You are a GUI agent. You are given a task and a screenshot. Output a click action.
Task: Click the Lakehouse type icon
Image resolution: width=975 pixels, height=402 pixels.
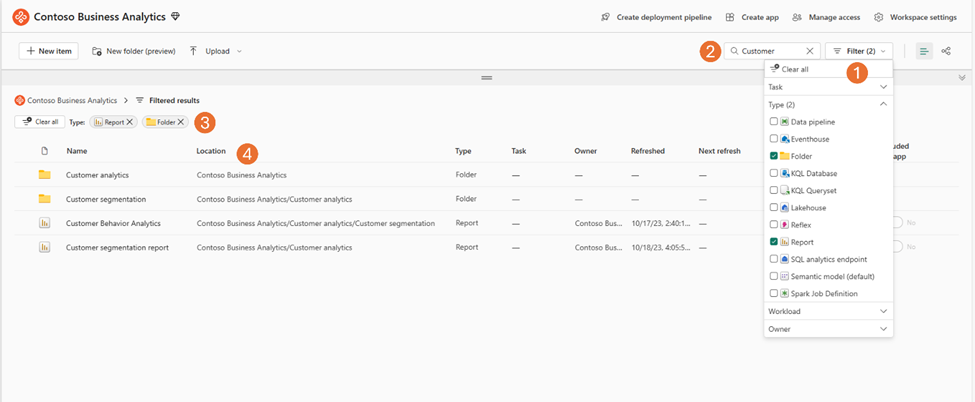(x=785, y=207)
